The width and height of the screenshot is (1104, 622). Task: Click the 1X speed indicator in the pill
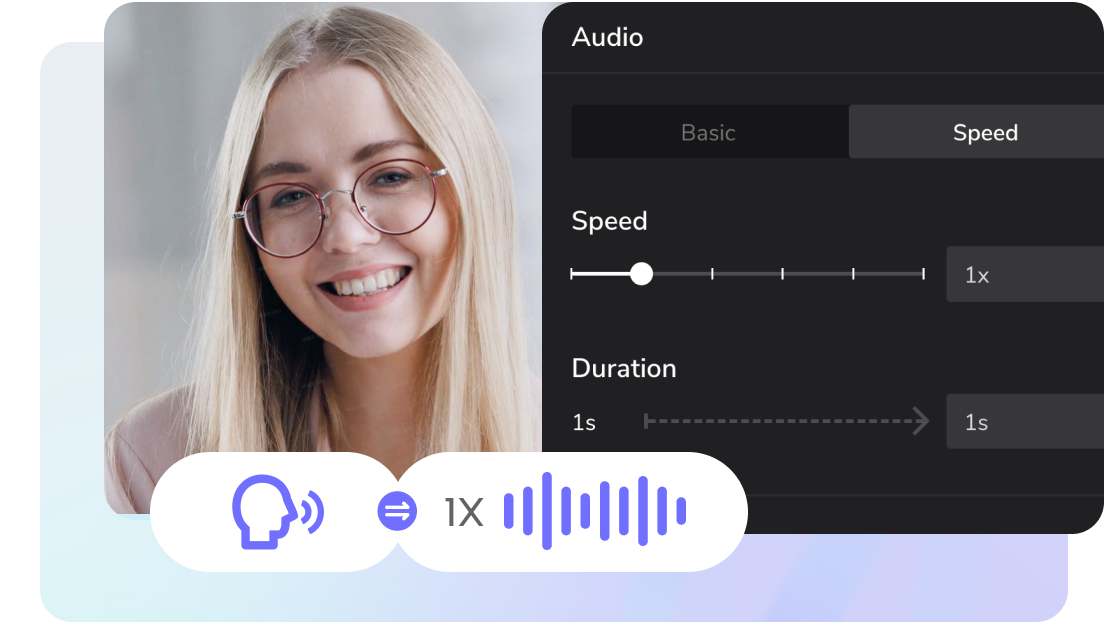click(x=462, y=511)
